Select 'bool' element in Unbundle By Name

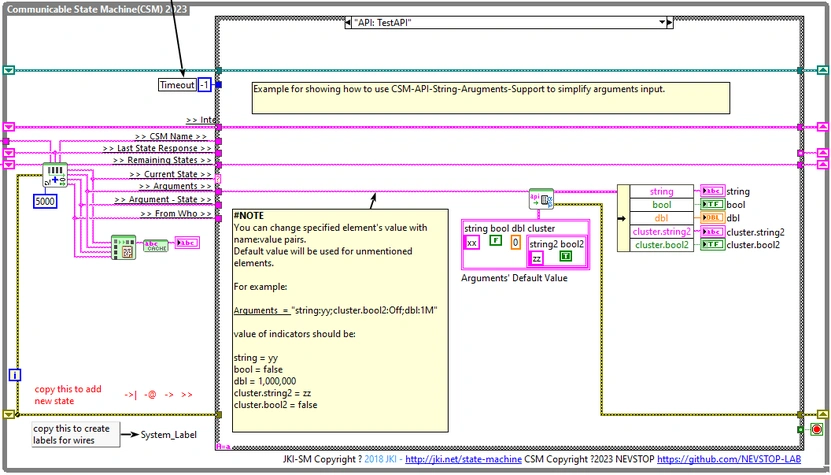(661, 205)
